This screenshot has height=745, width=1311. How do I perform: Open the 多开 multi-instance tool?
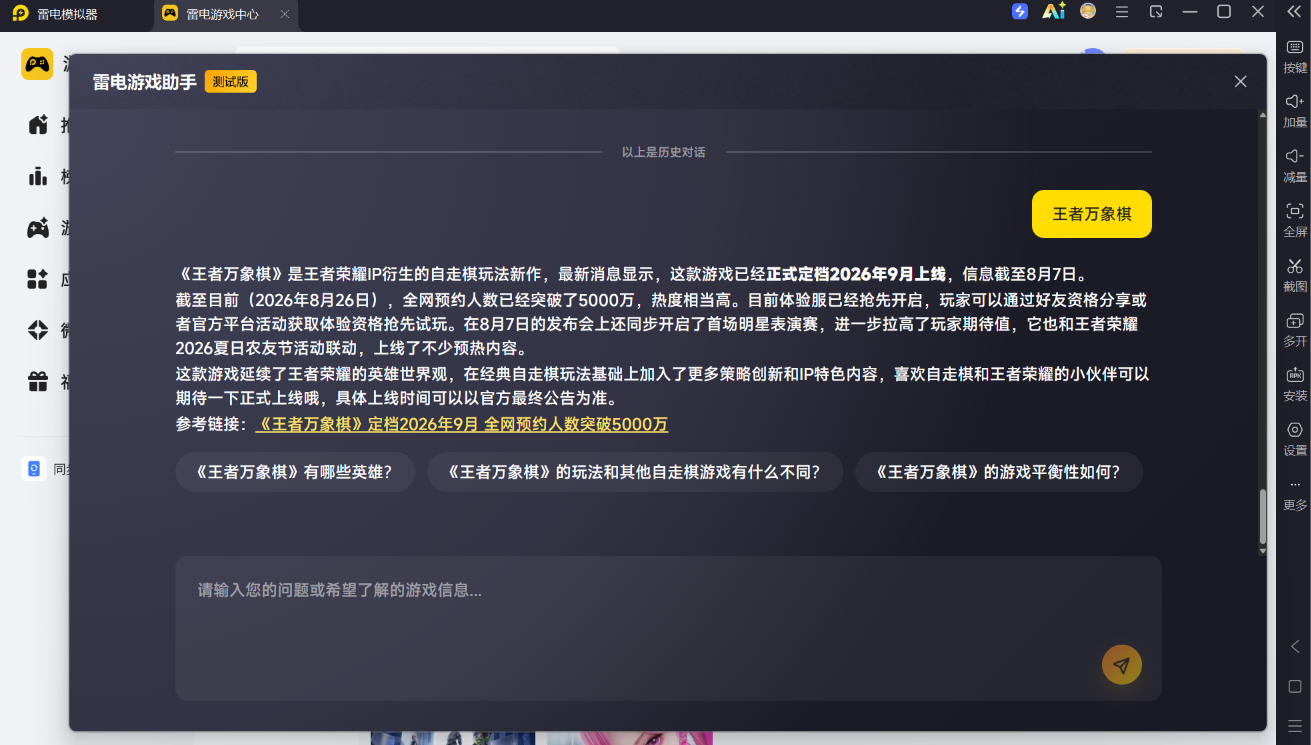(x=1295, y=330)
